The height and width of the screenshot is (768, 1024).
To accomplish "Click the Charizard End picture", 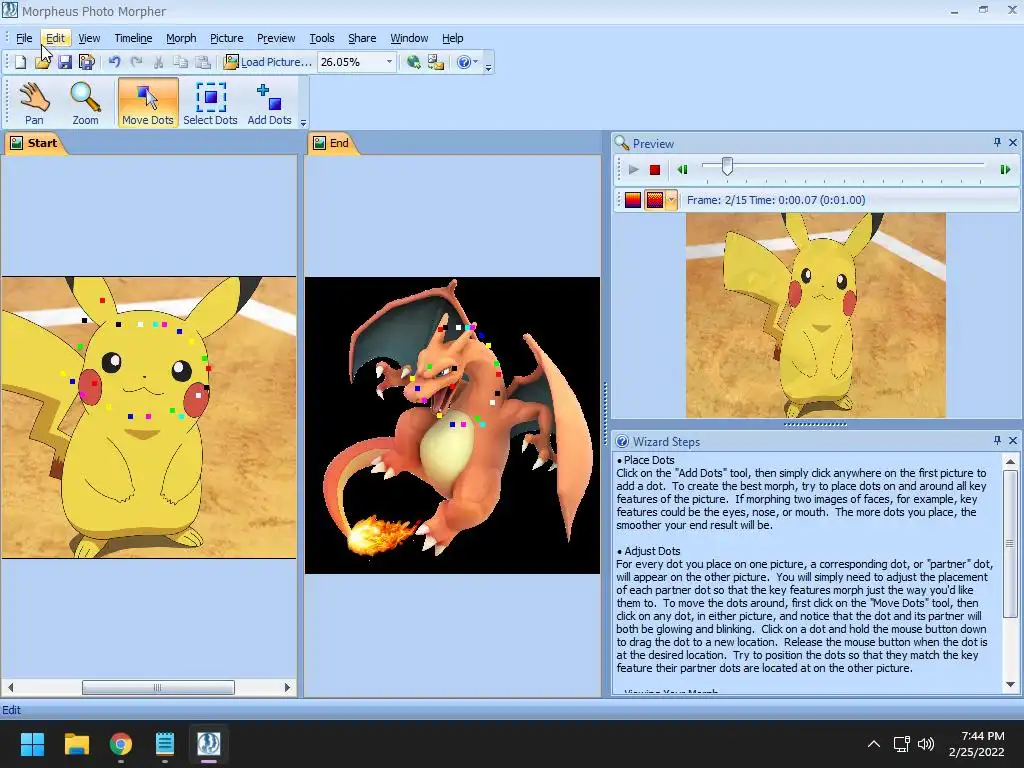I will pyautogui.click(x=452, y=425).
